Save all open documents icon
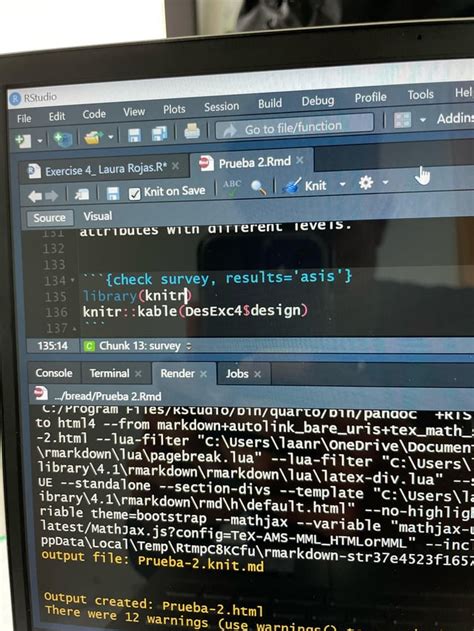The height and width of the screenshot is (631, 474). [x=159, y=134]
